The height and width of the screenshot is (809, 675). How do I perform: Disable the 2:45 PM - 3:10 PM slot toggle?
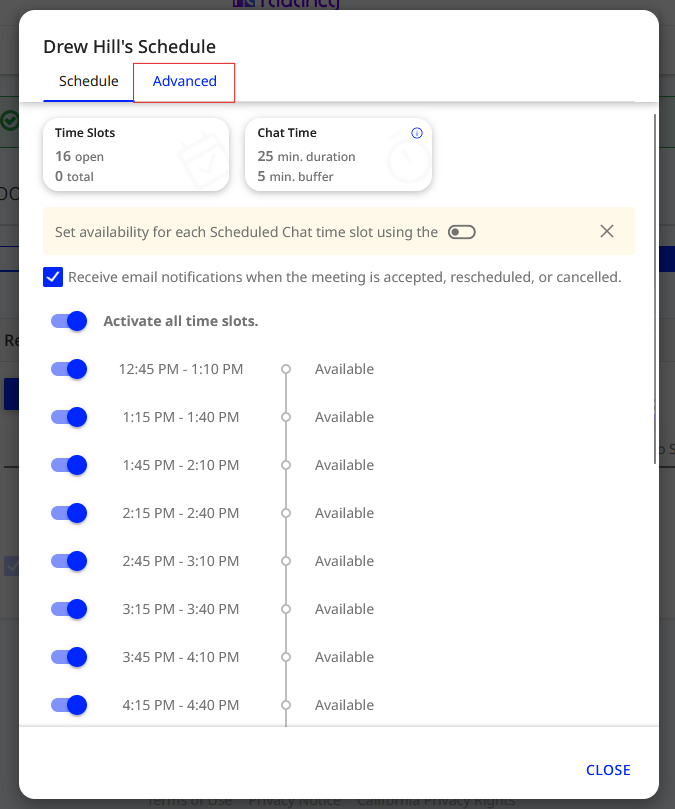click(x=69, y=561)
